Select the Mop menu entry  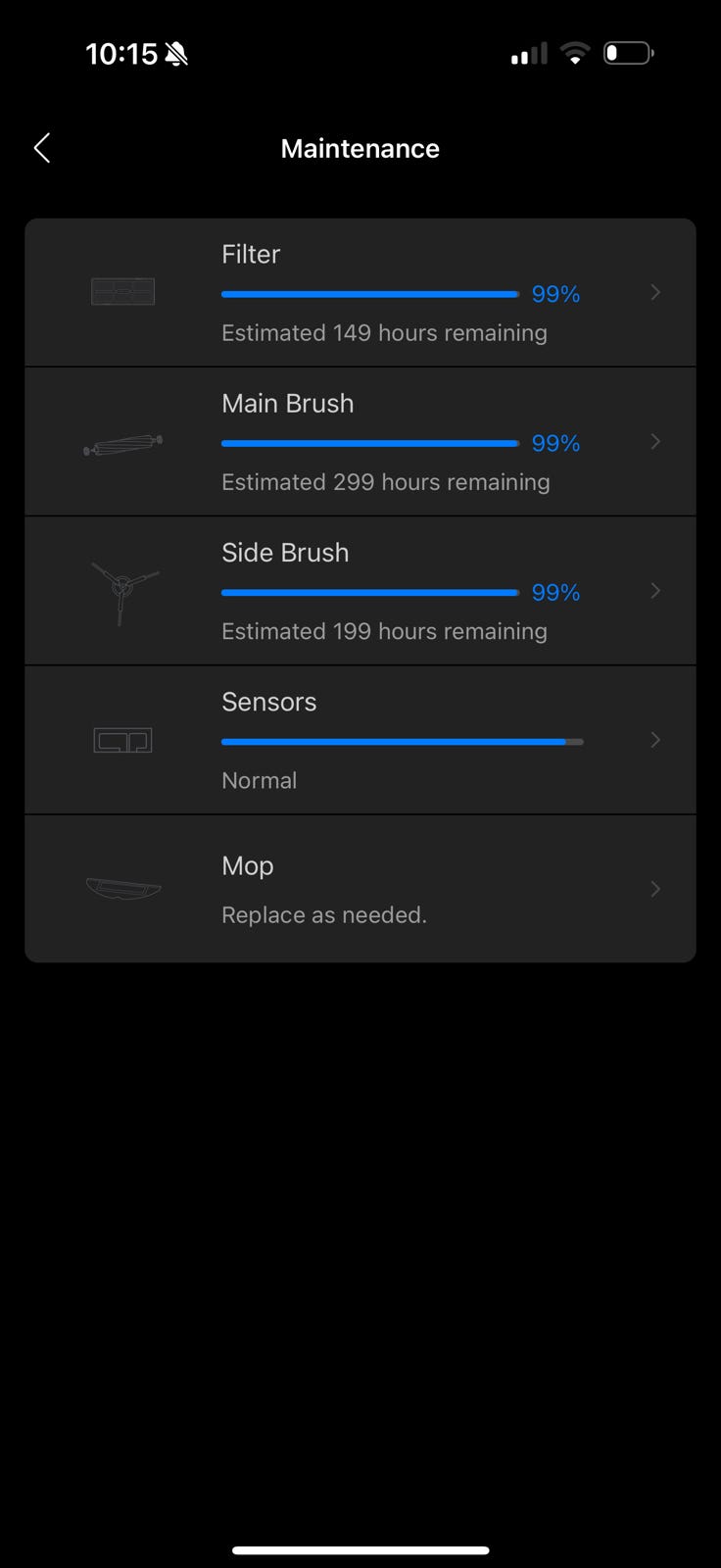tap(248, 865)
